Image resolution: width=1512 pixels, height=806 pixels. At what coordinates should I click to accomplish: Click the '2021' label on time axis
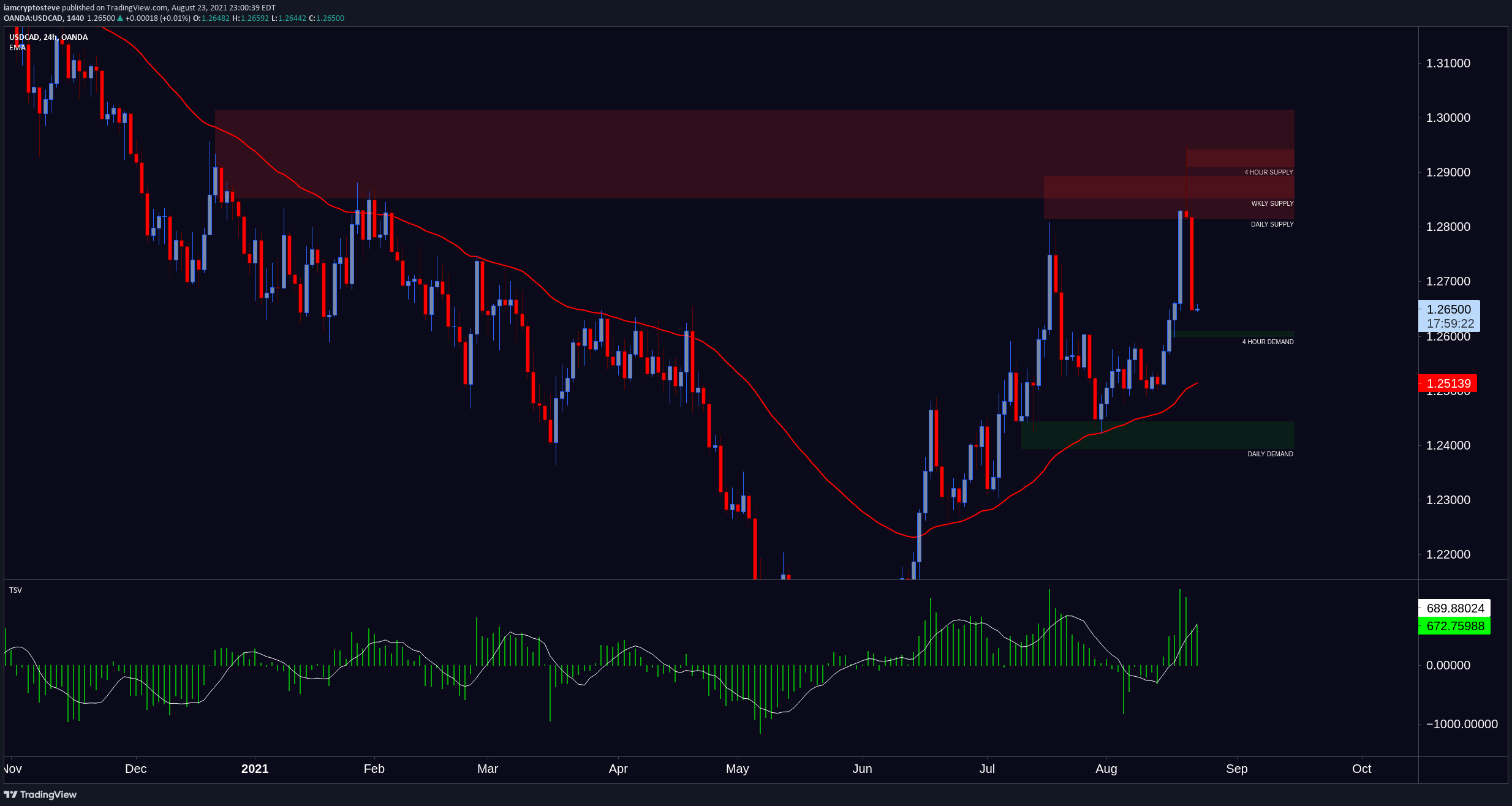point(255,769)
